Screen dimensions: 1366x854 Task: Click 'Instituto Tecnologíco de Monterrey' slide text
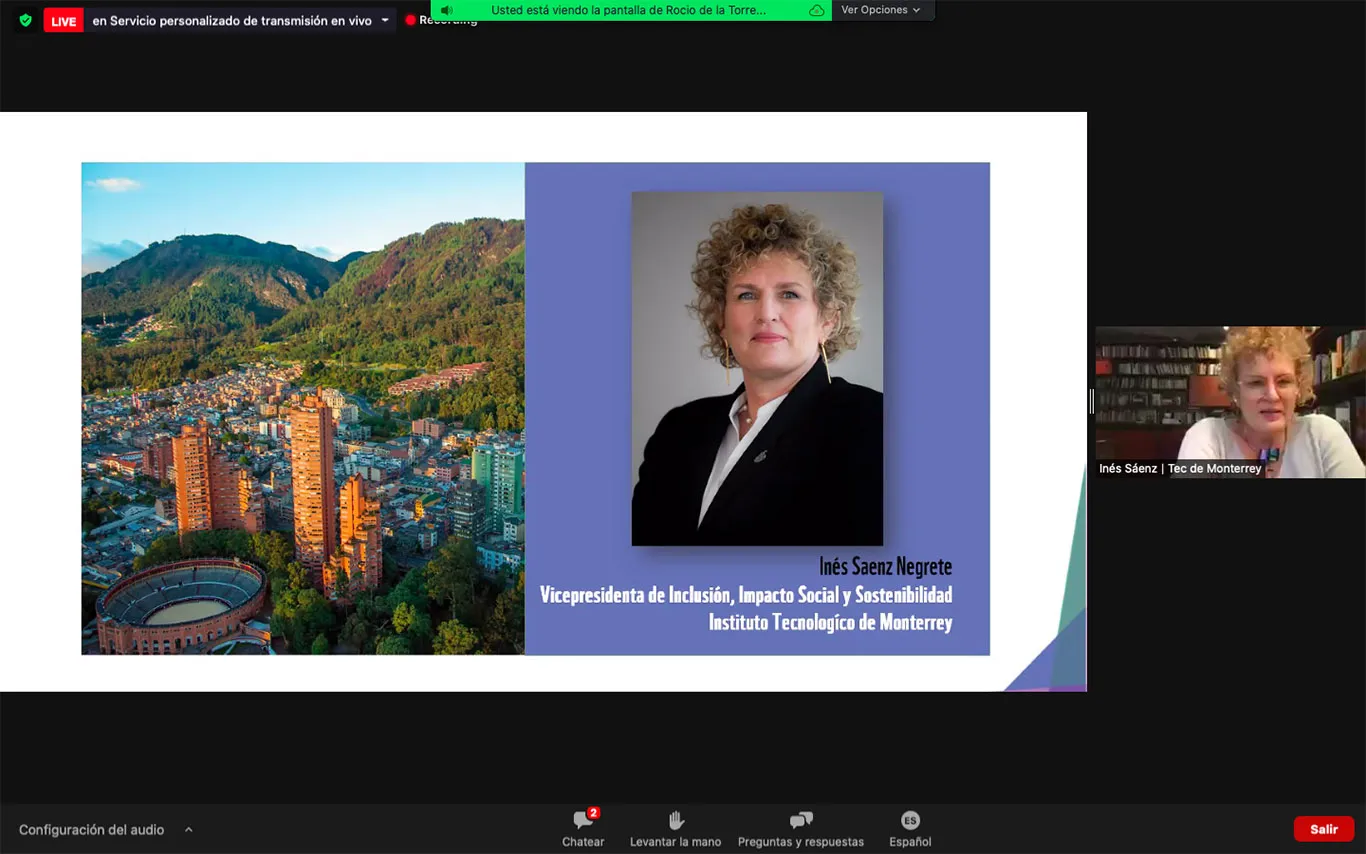click(x=830, y=622)
